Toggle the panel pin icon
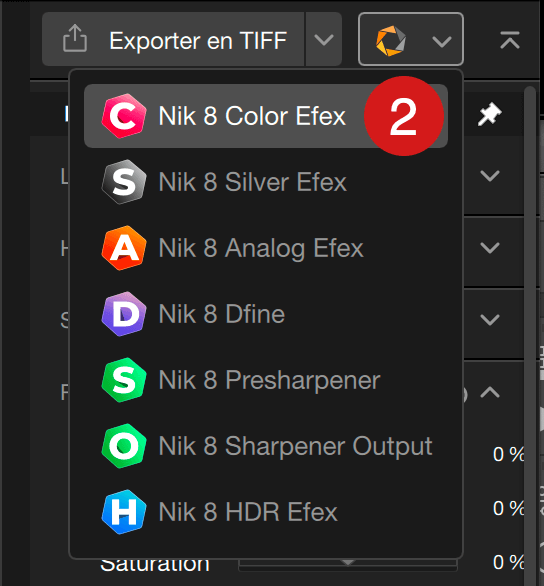This screenshot has width=544, height=586. coord(489,114)
